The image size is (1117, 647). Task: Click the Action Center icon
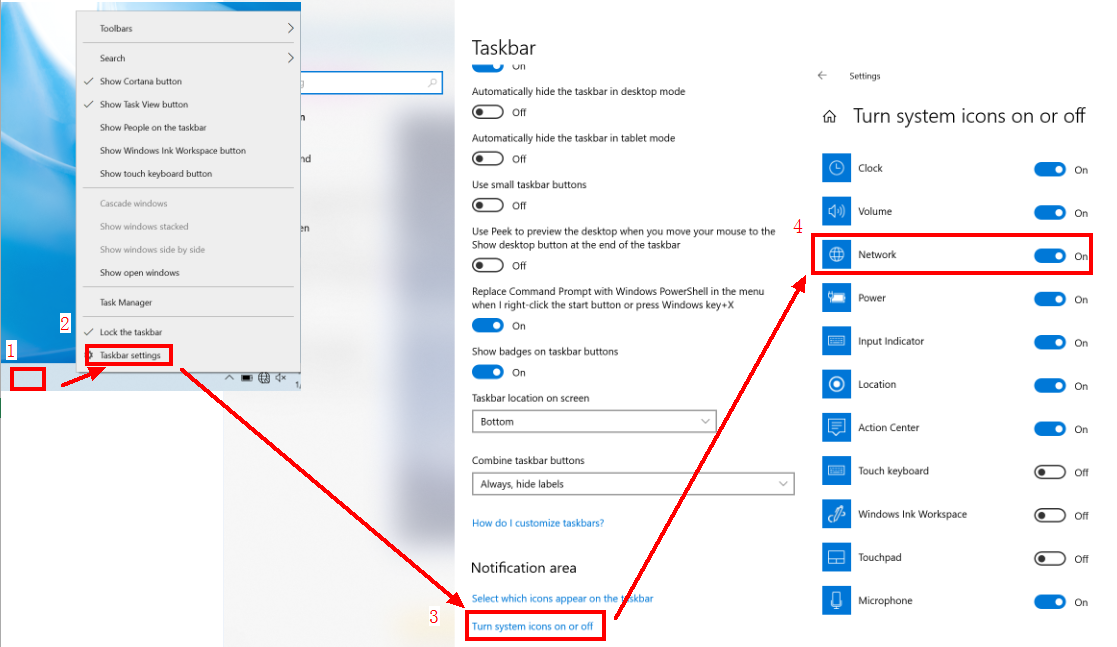[x=836, y=428]
